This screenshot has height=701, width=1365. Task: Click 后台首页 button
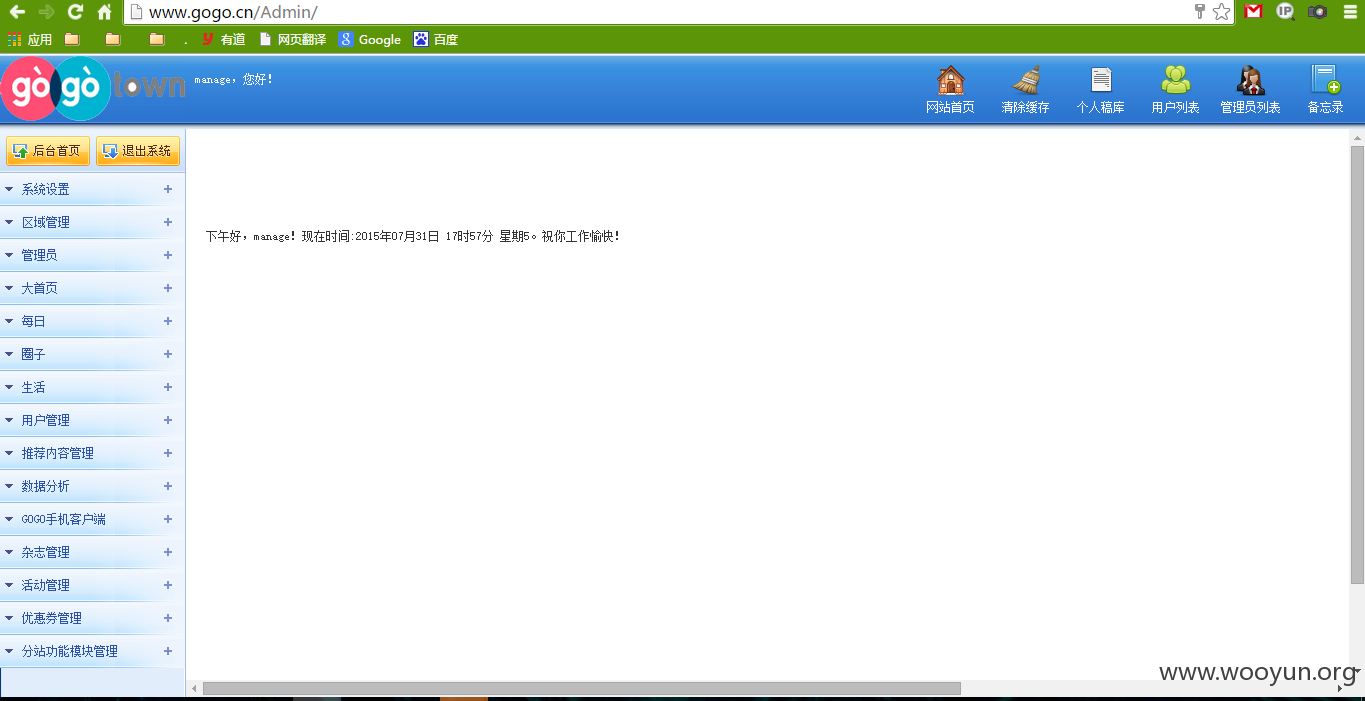[48, 151]
